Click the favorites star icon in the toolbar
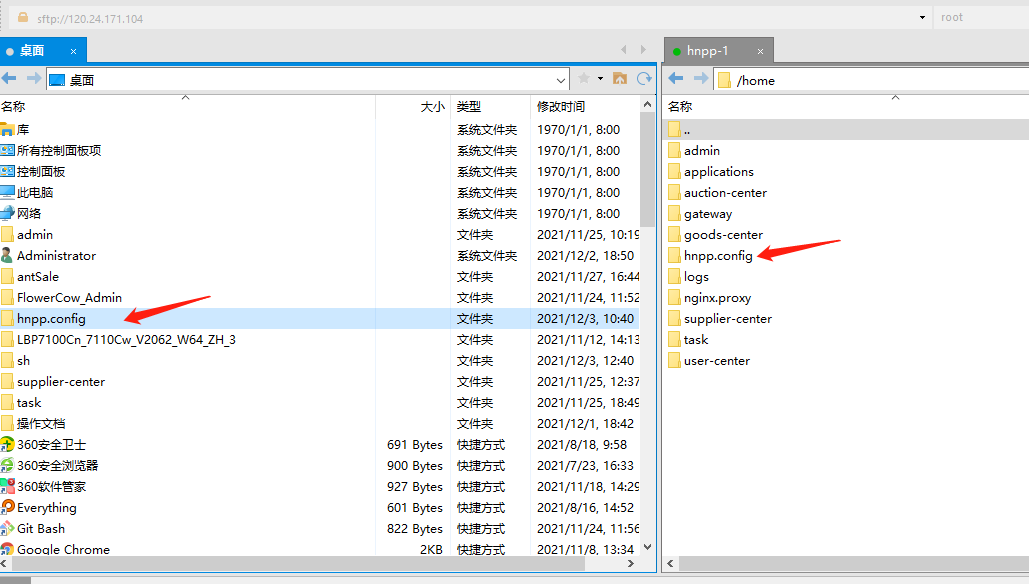The width and height of the screenshot is (1029, 584). [x=583, y=79]
